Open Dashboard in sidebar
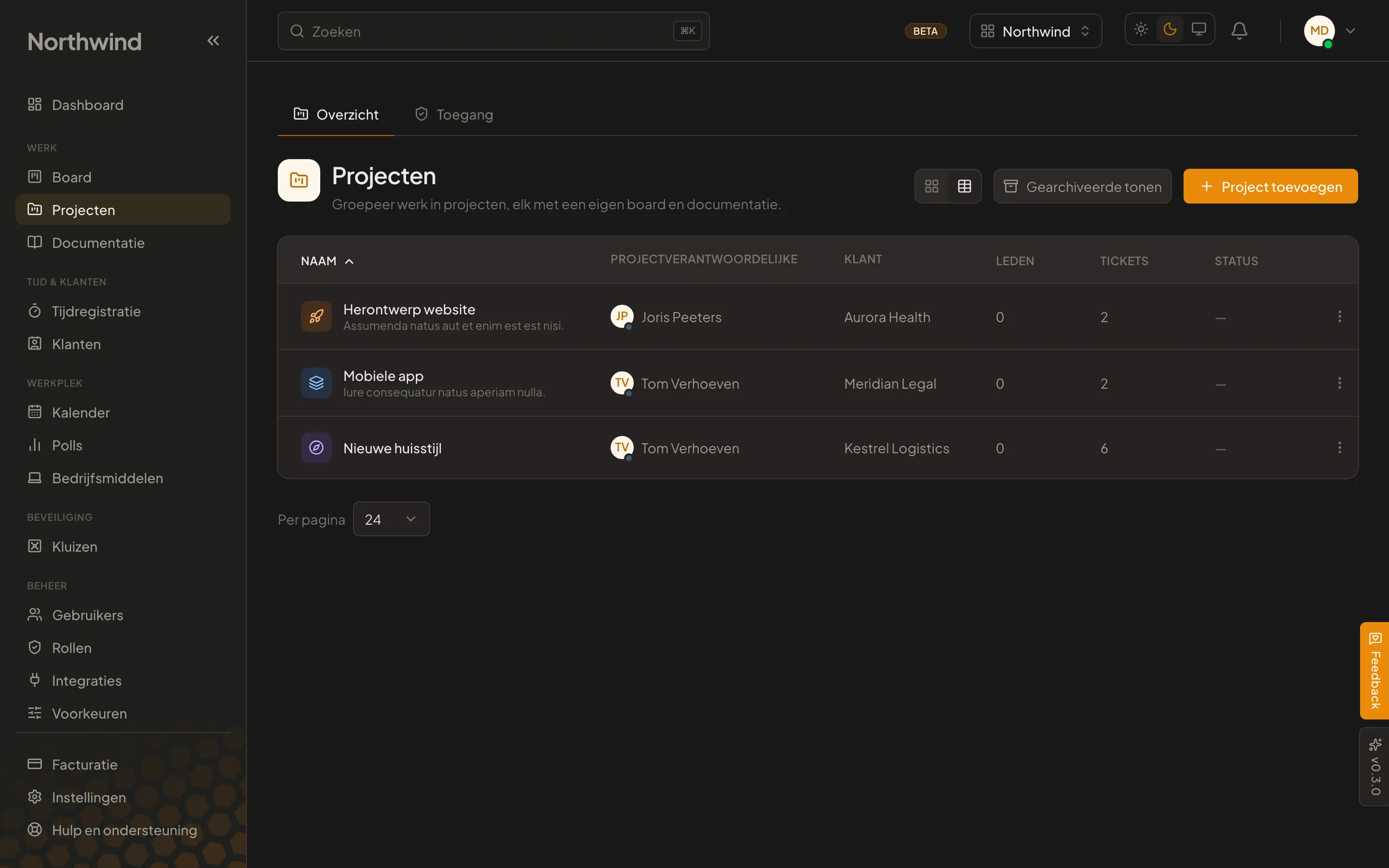The height and width of the screenshot is (868, 1389). pos(123,105)
